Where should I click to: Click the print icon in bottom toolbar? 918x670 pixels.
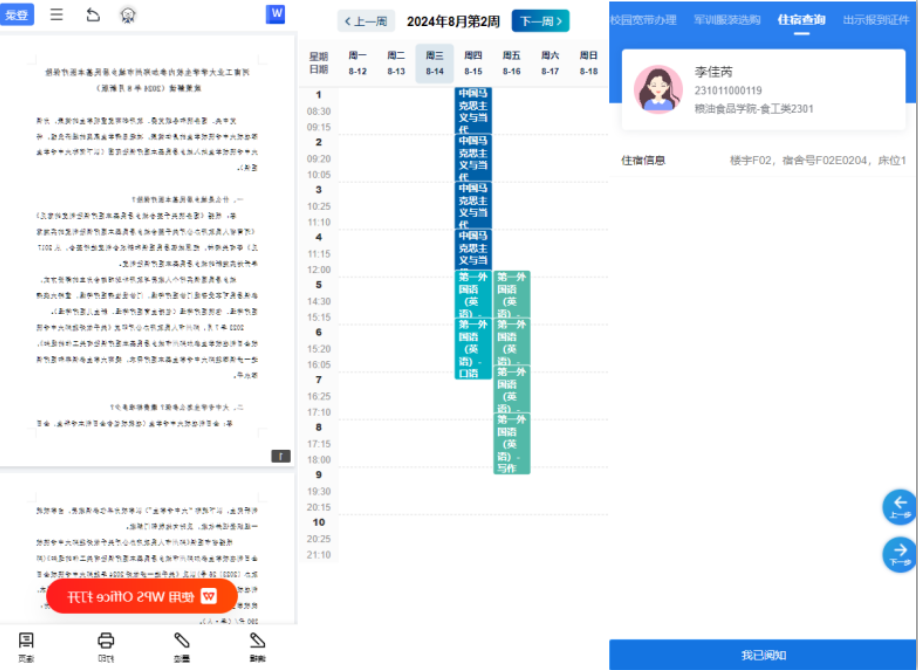coord(106,645)
